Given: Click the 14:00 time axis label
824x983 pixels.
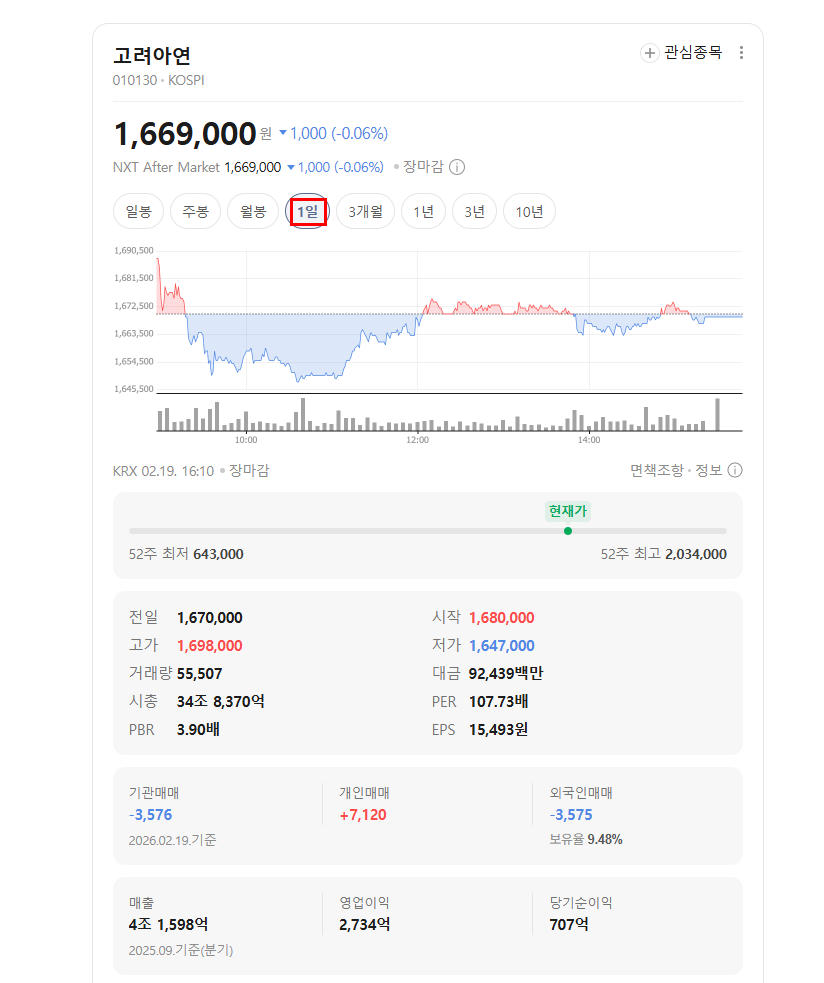Looking at the screenshot, I should click(x=589, y=440).
